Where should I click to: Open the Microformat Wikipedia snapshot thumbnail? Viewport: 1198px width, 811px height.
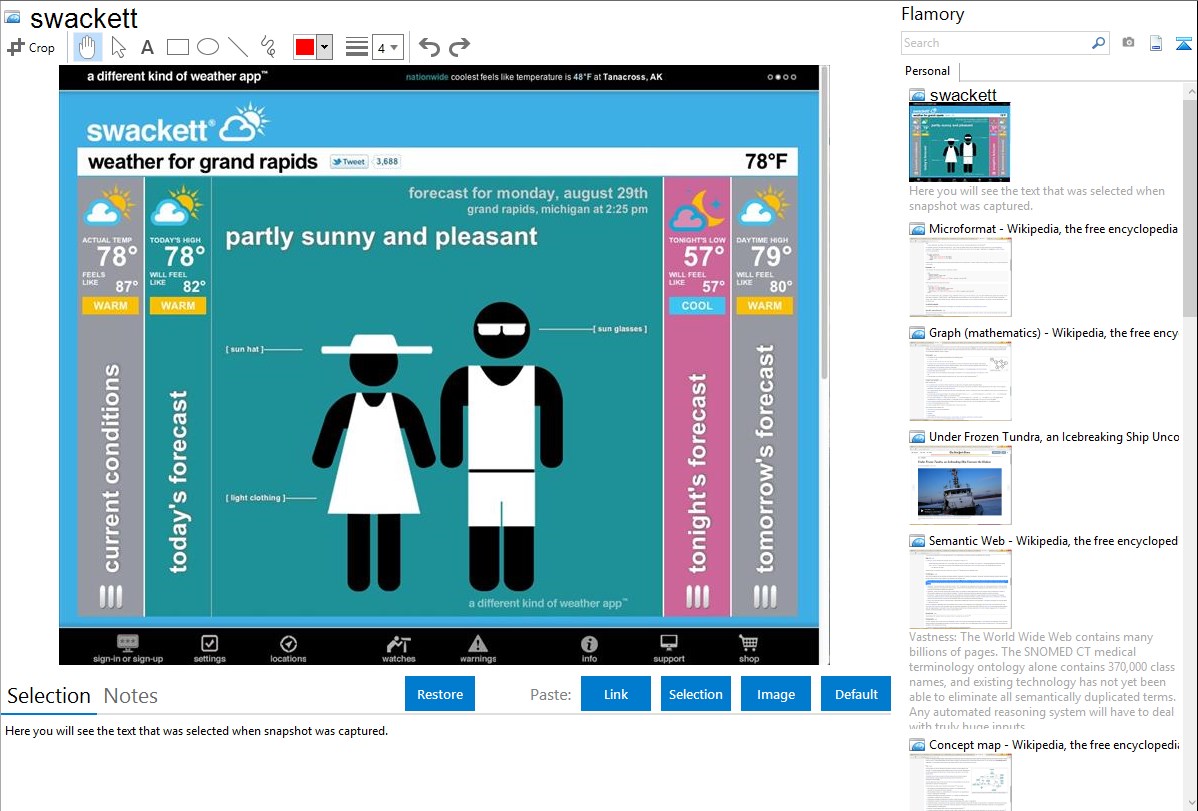[960, 277]
